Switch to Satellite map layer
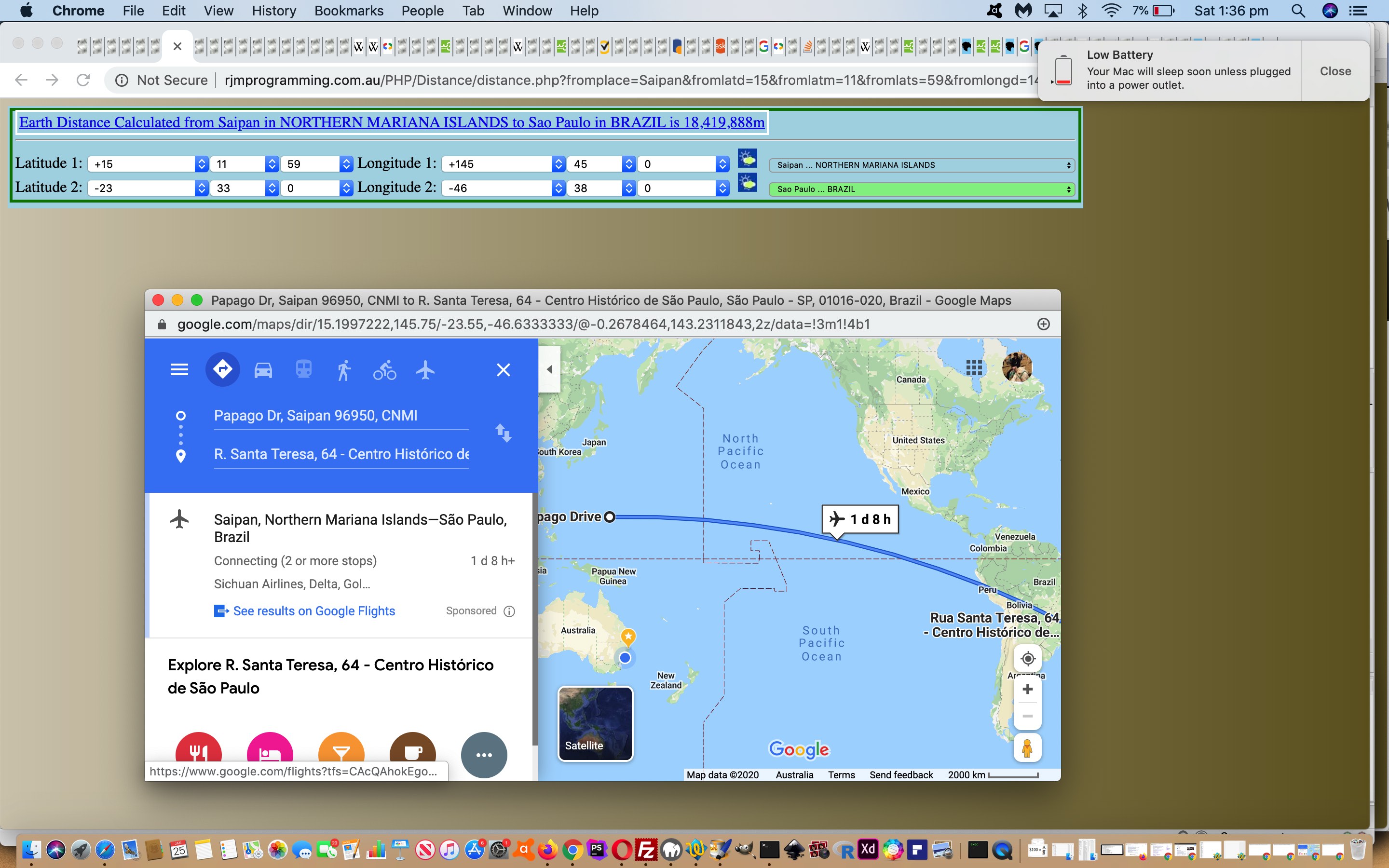Image resolution: width=1389 pixels, height=868 pixels. 595,723
